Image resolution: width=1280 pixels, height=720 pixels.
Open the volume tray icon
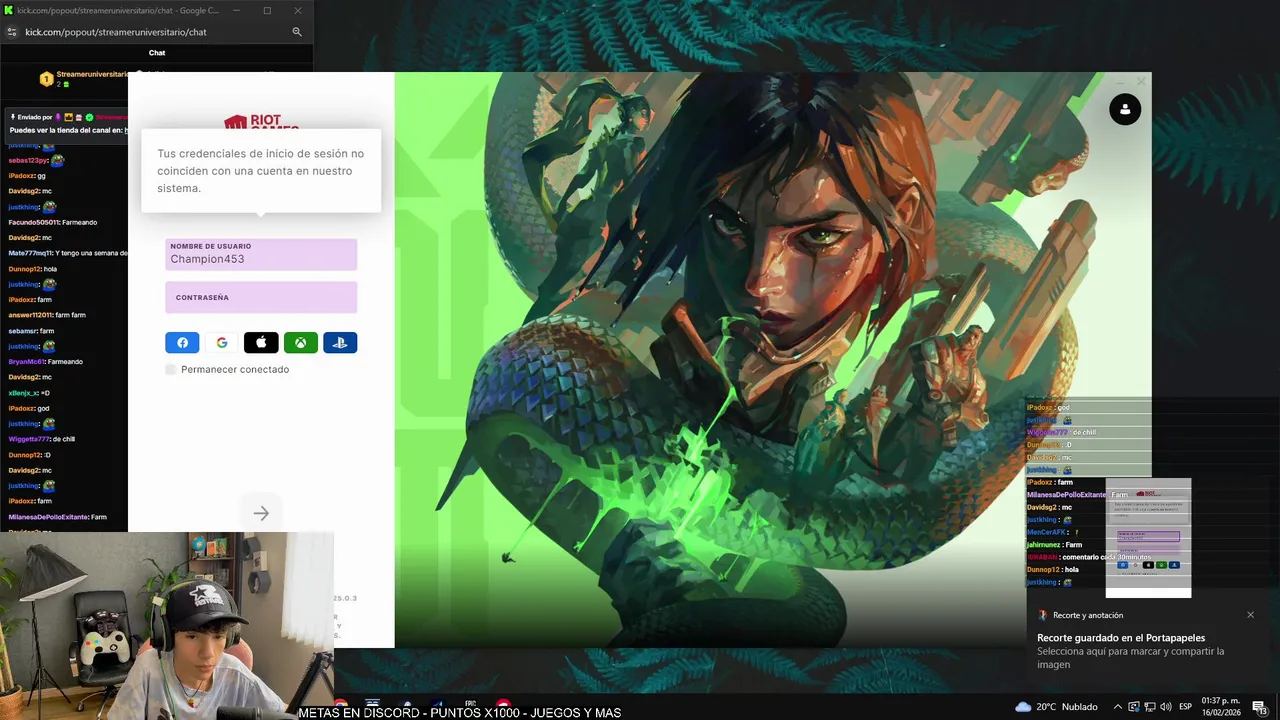tap(1166, 707)
